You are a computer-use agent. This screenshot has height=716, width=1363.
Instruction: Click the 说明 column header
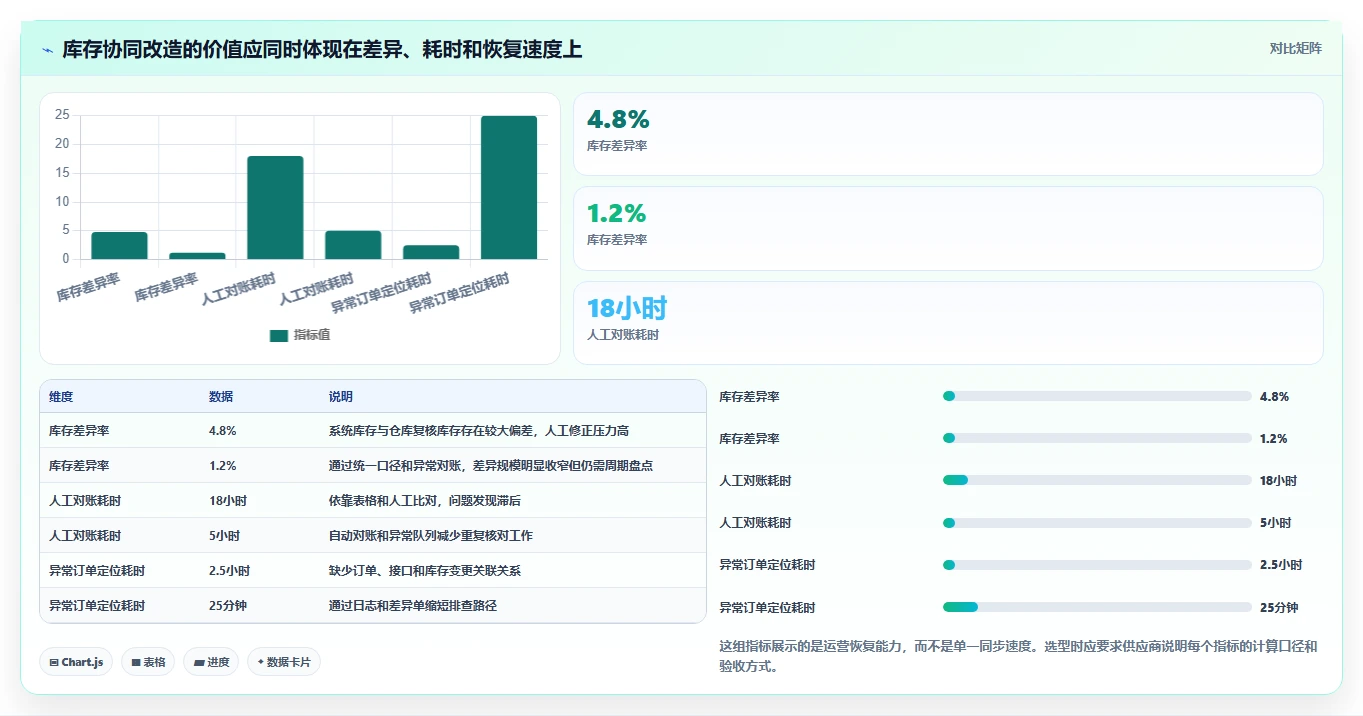341,397
